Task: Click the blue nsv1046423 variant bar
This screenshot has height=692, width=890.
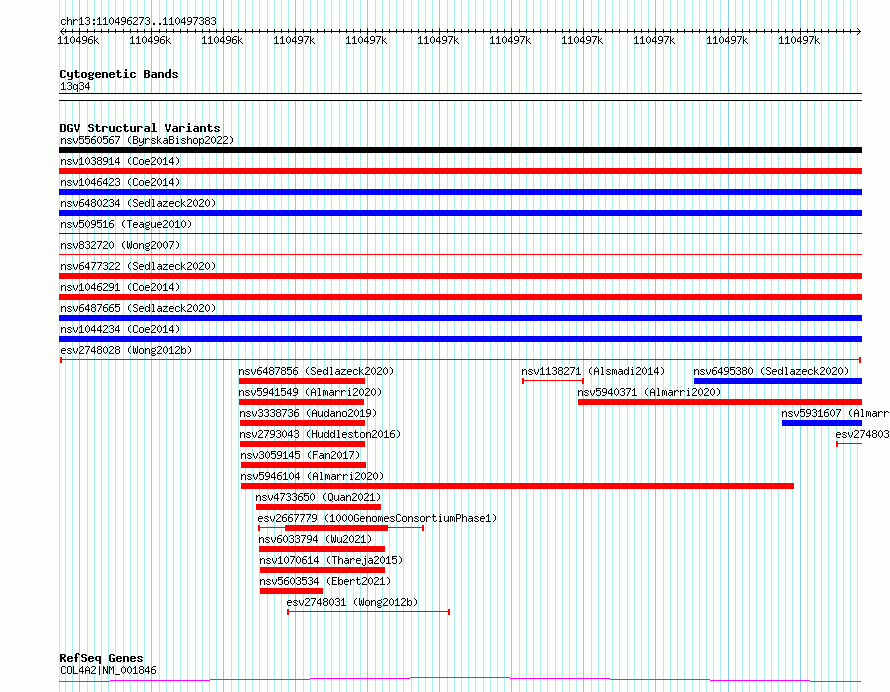Action: (460, 192)
